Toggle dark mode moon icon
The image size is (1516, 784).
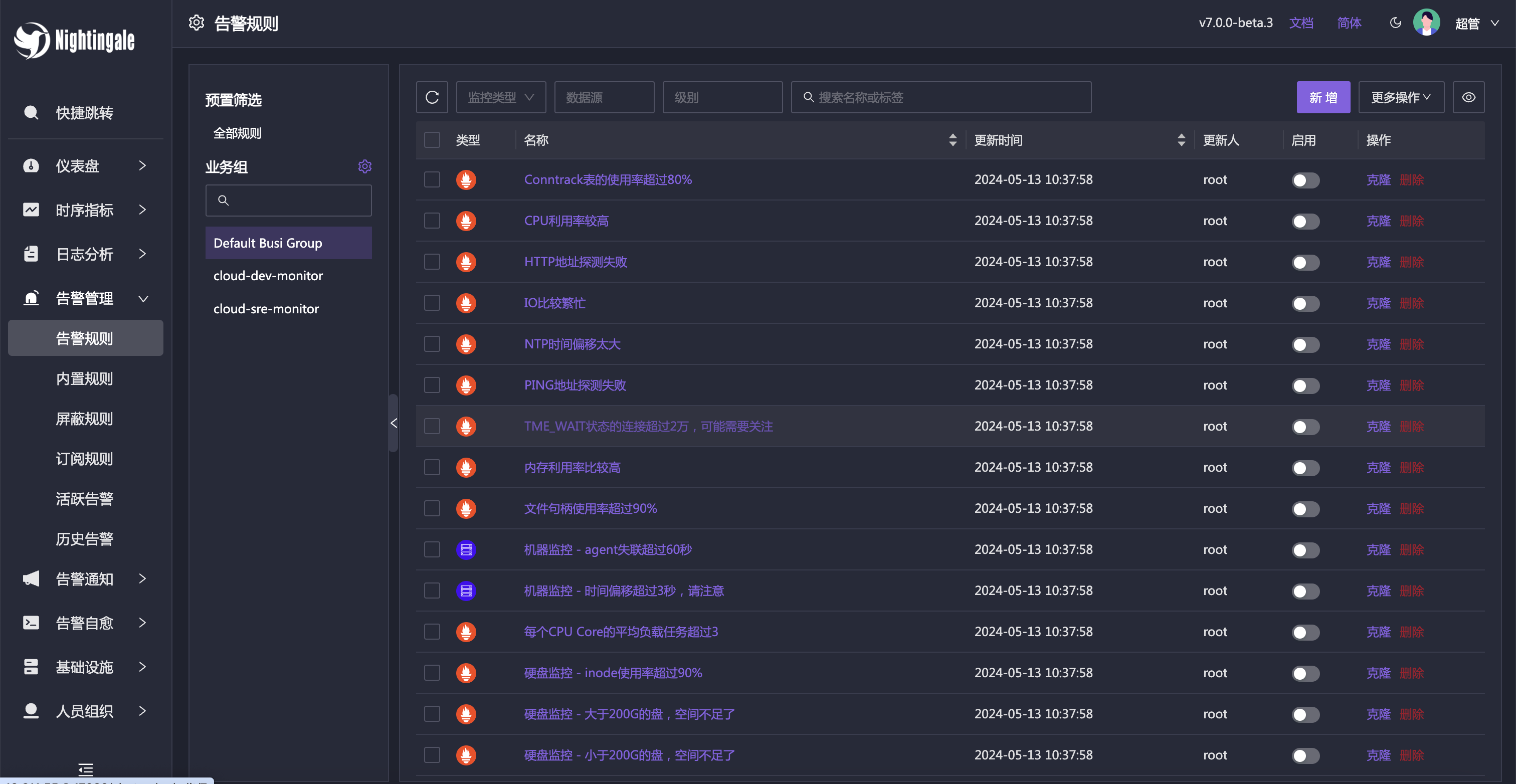coord(1395,23)
